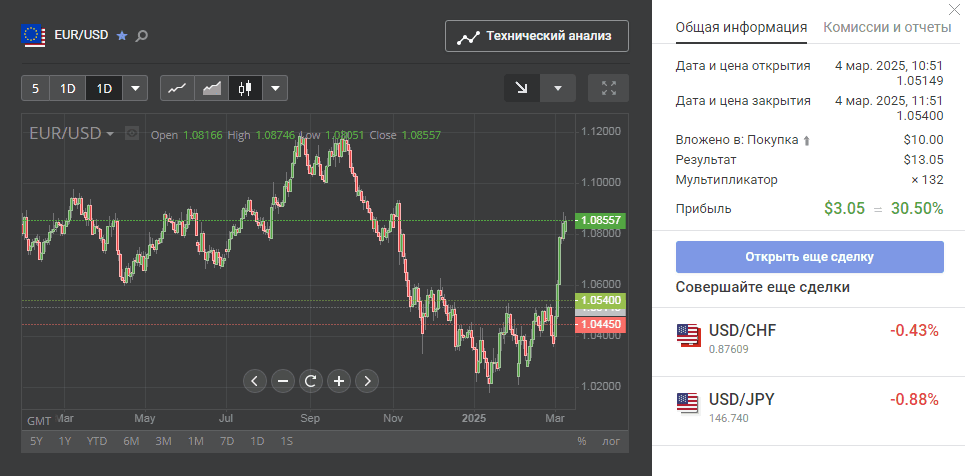Expand the interval dropdown arrow
Viewport: 965px width, 476px height.
(x=135, y=88)
